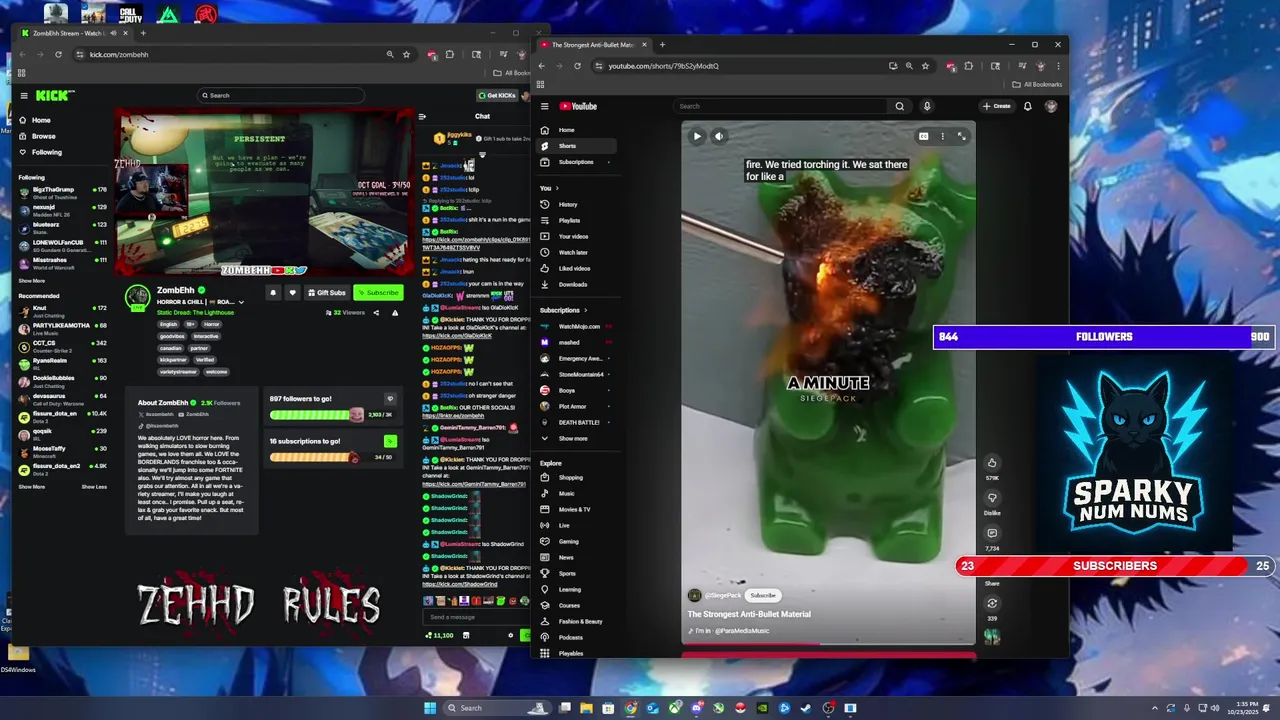Open Short's three-dot more options
Image resolution: width=1280 pixels, height=720 pixels.
point(942,136)
